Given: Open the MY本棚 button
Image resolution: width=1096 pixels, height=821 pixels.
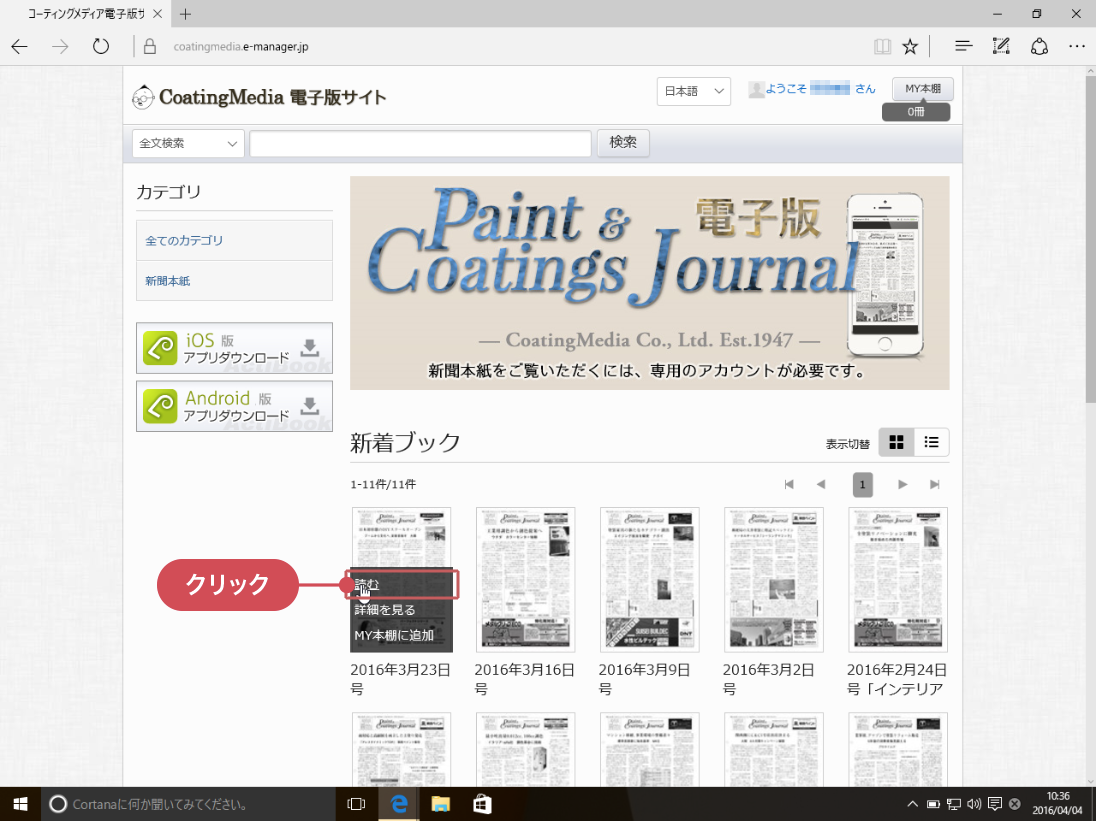Looking at the screenshot, I should [x=922, y=89].
